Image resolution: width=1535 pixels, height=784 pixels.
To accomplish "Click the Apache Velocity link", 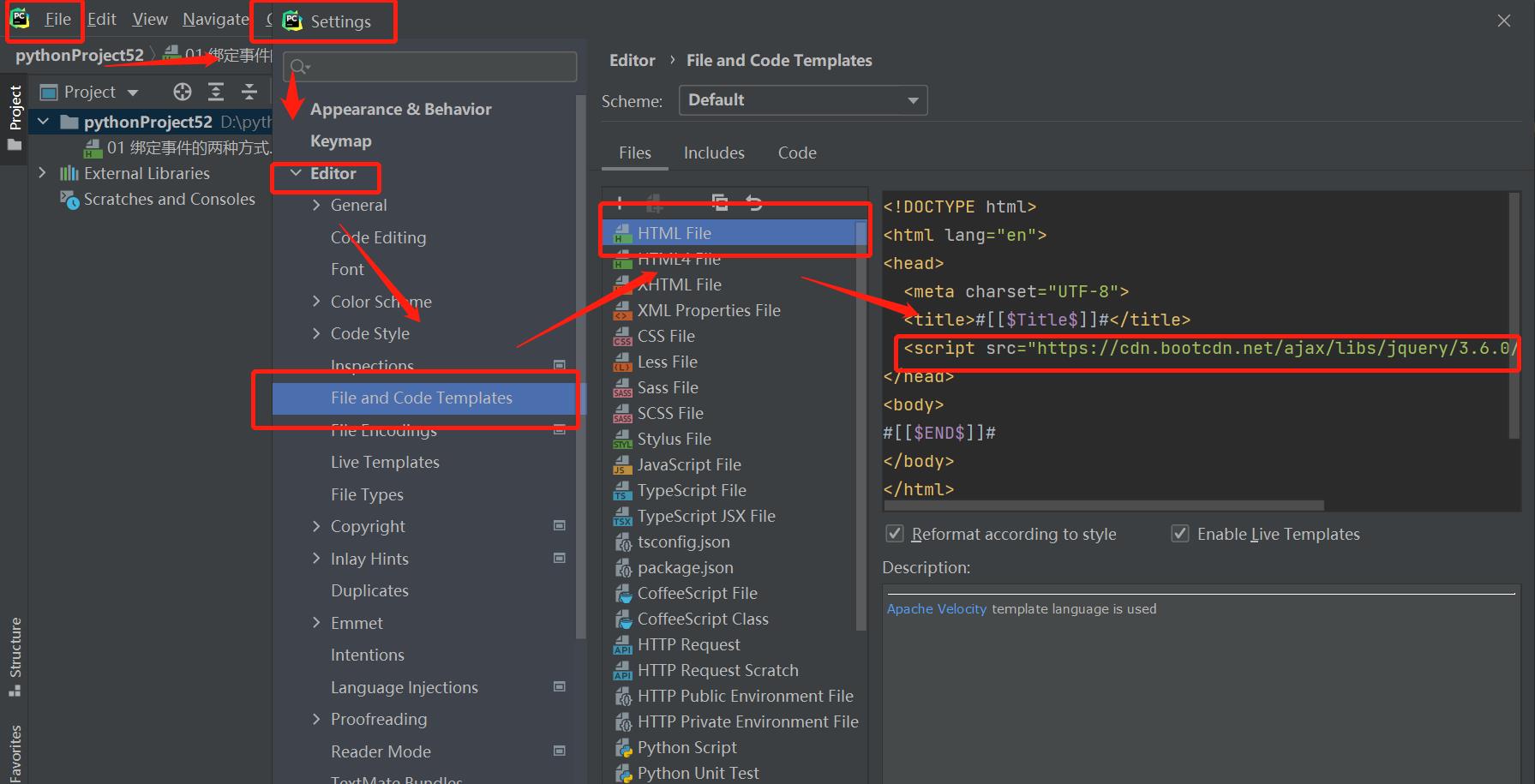I will (x=937, y=608).
